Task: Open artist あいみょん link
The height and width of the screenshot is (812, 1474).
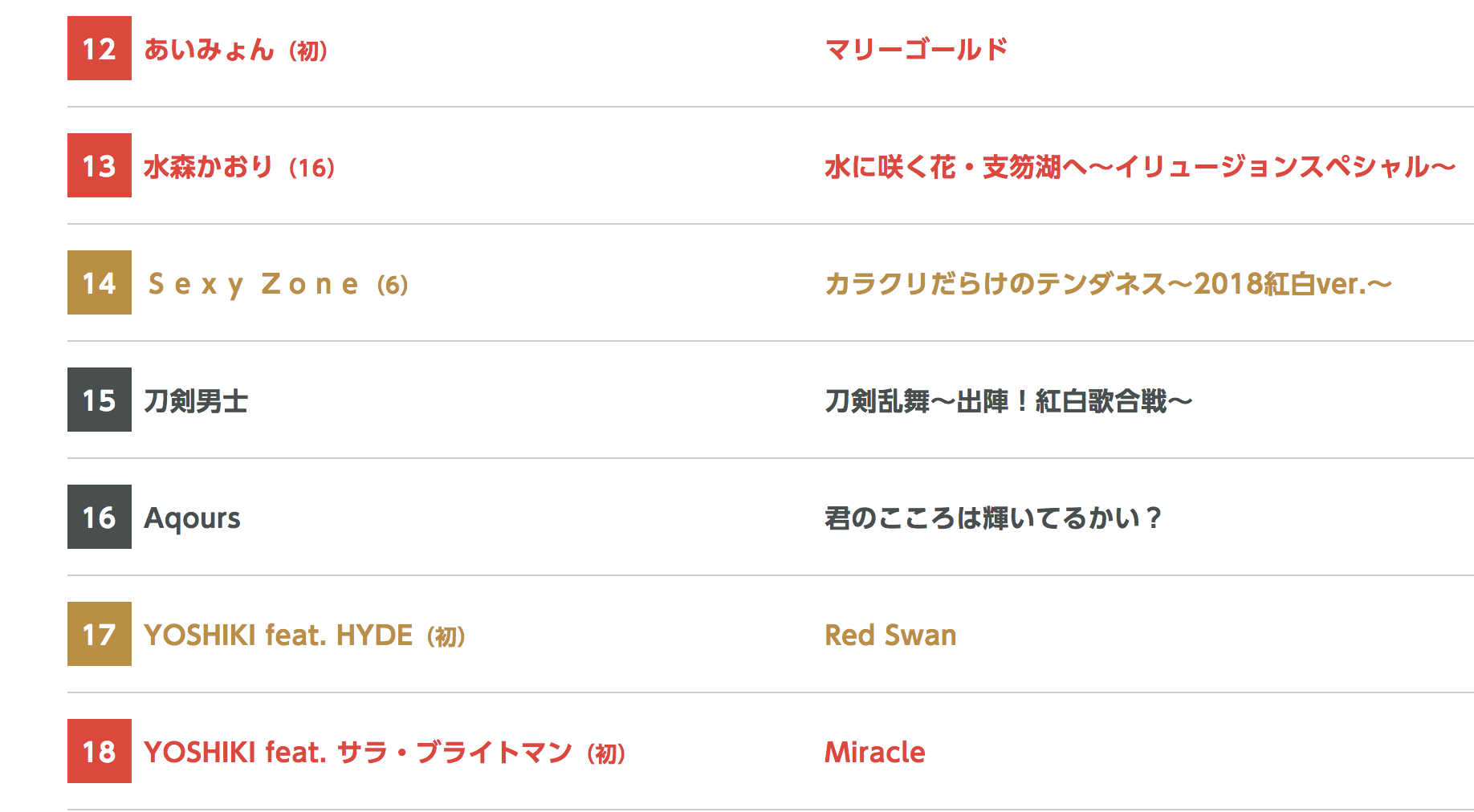Action: [210, 50]
